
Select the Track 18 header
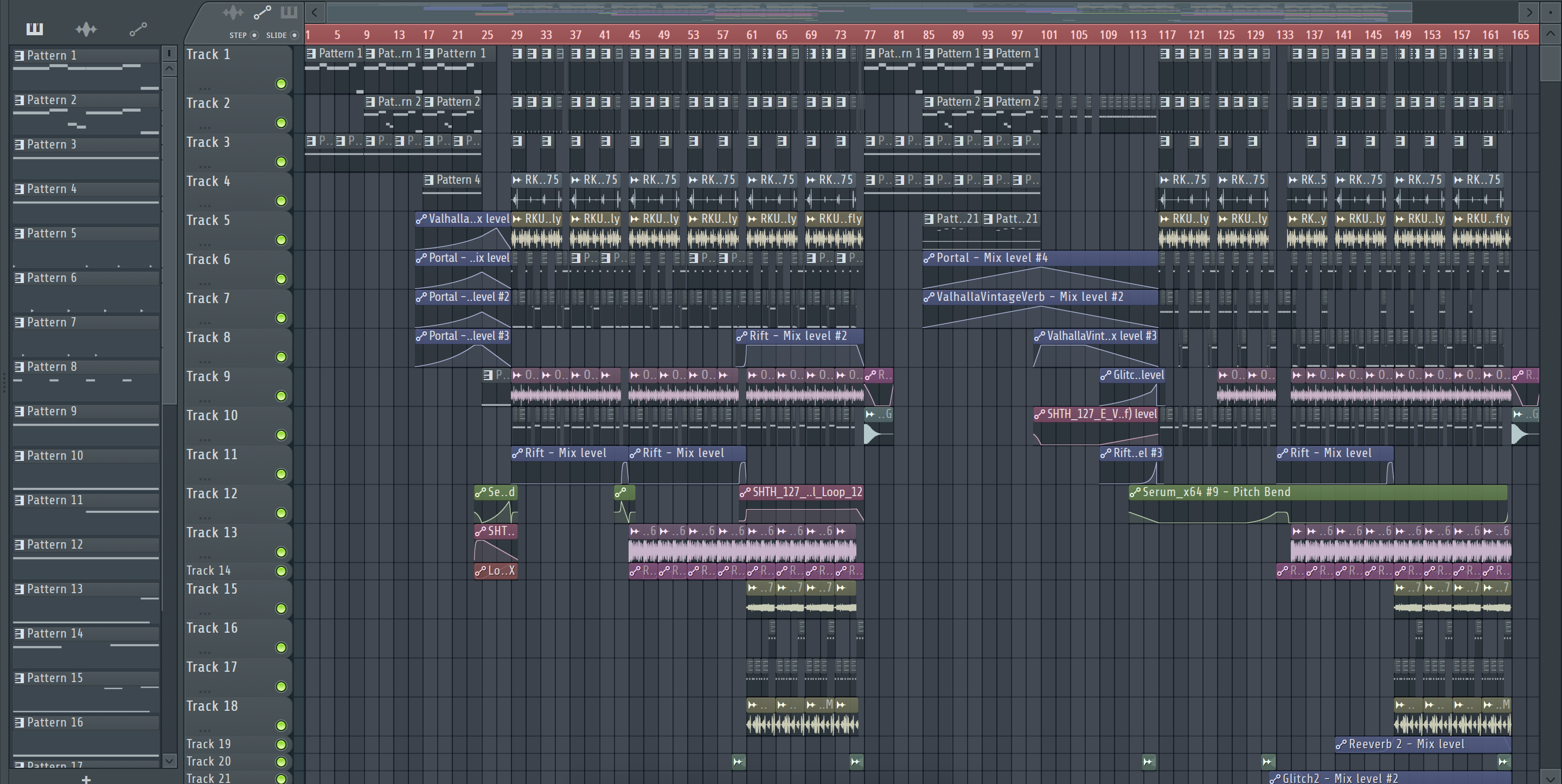(x=238, y=716)
